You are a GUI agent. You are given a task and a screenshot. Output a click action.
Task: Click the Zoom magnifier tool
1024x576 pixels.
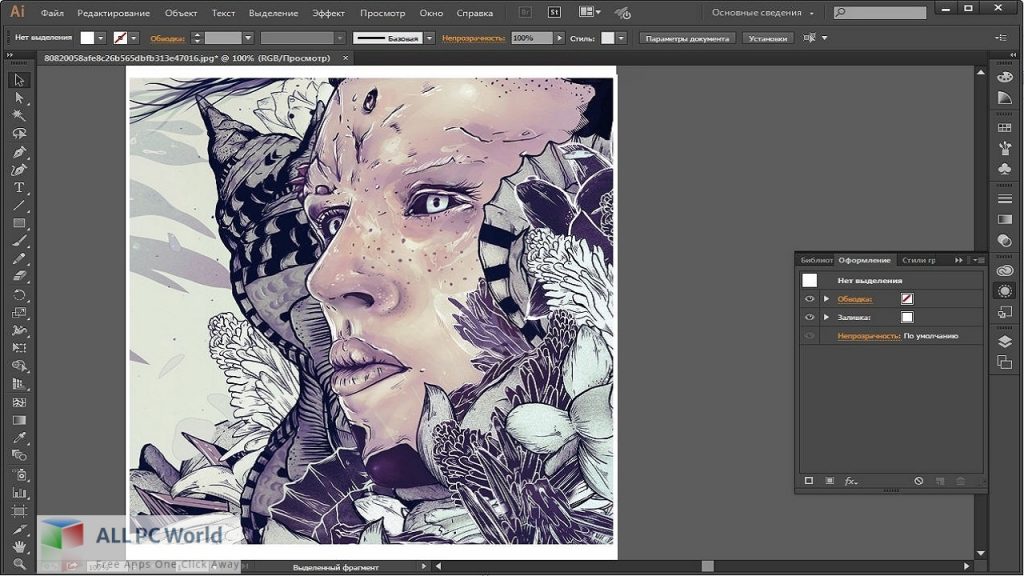18,564
